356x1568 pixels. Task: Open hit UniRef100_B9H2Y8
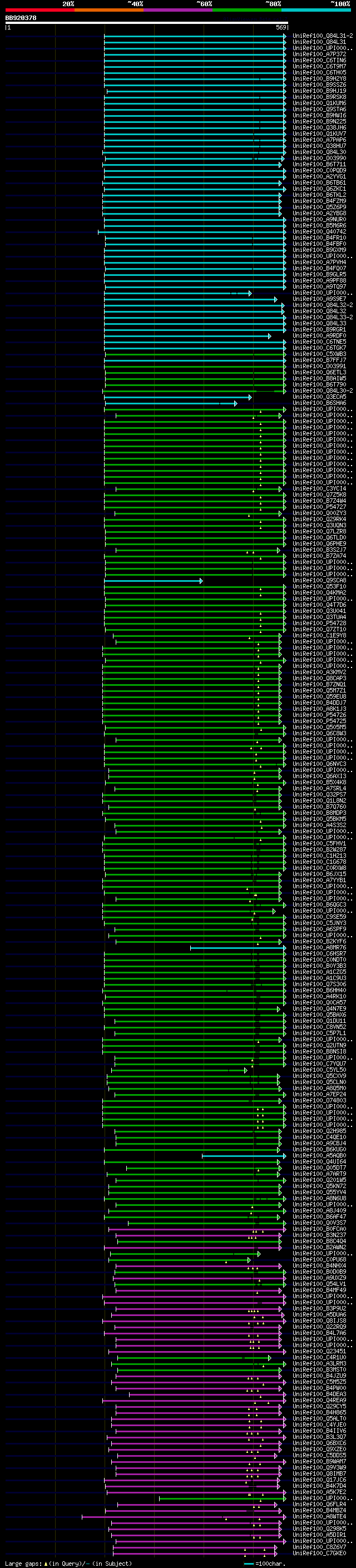[x=319, y=78]
